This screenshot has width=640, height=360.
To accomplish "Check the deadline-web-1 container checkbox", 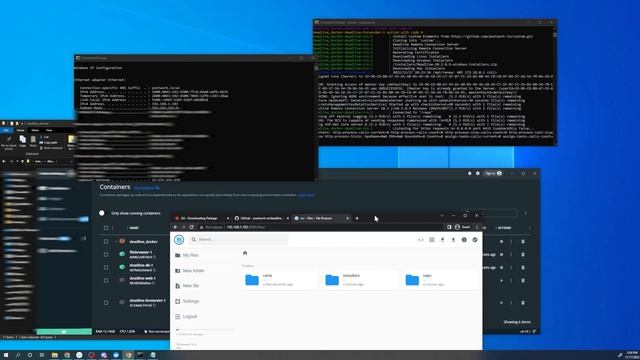I will coord(106,280).
